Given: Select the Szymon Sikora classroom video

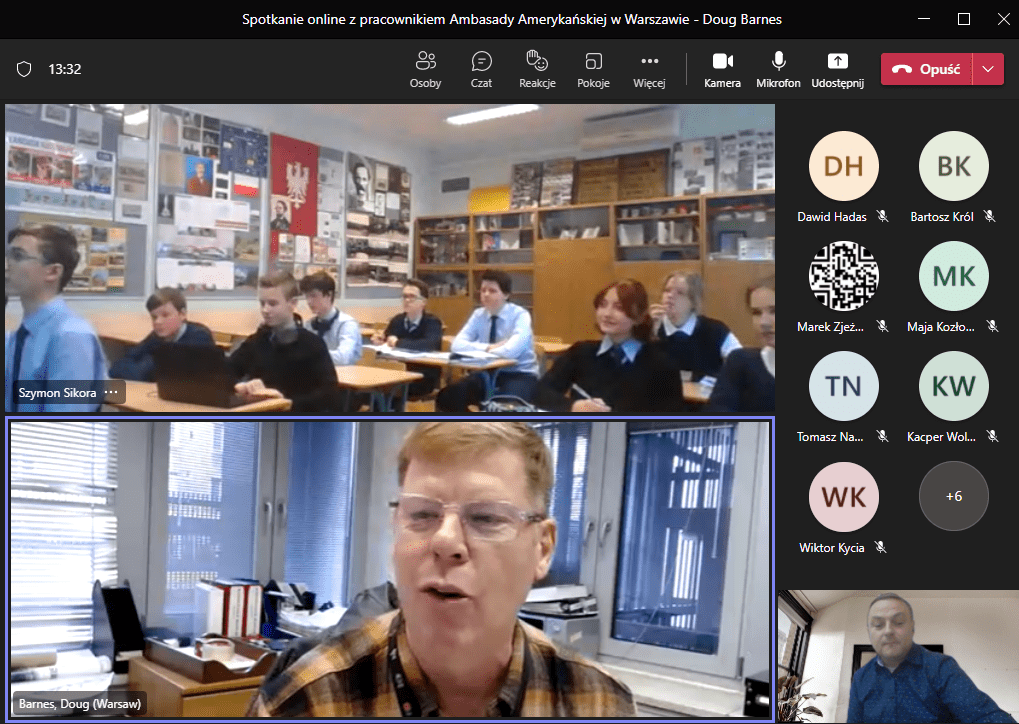Looking at the screenshot, I should point(390,258).
